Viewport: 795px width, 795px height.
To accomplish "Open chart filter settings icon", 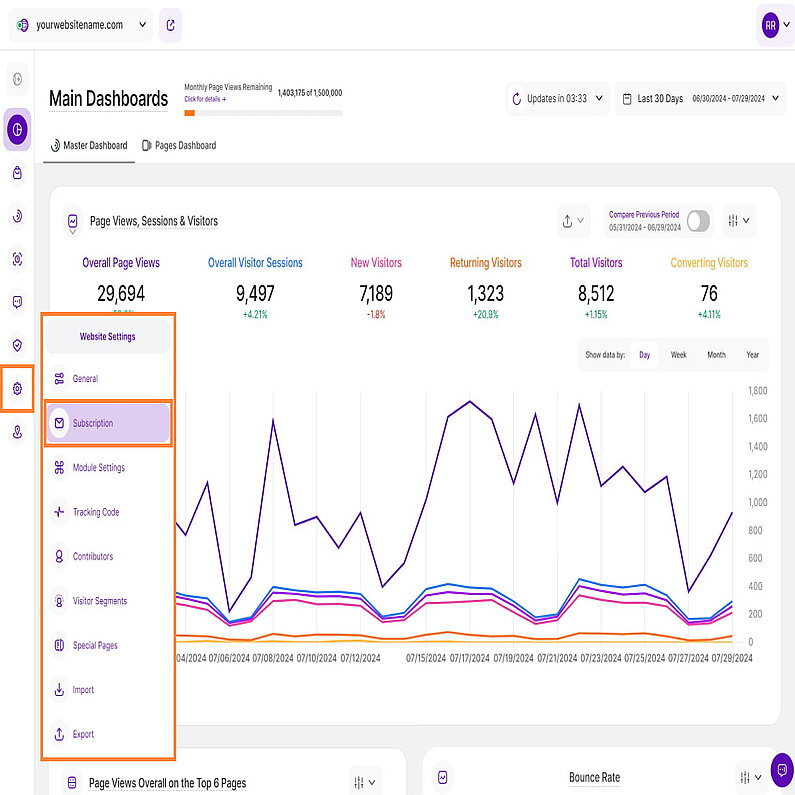I will [738, 221].
